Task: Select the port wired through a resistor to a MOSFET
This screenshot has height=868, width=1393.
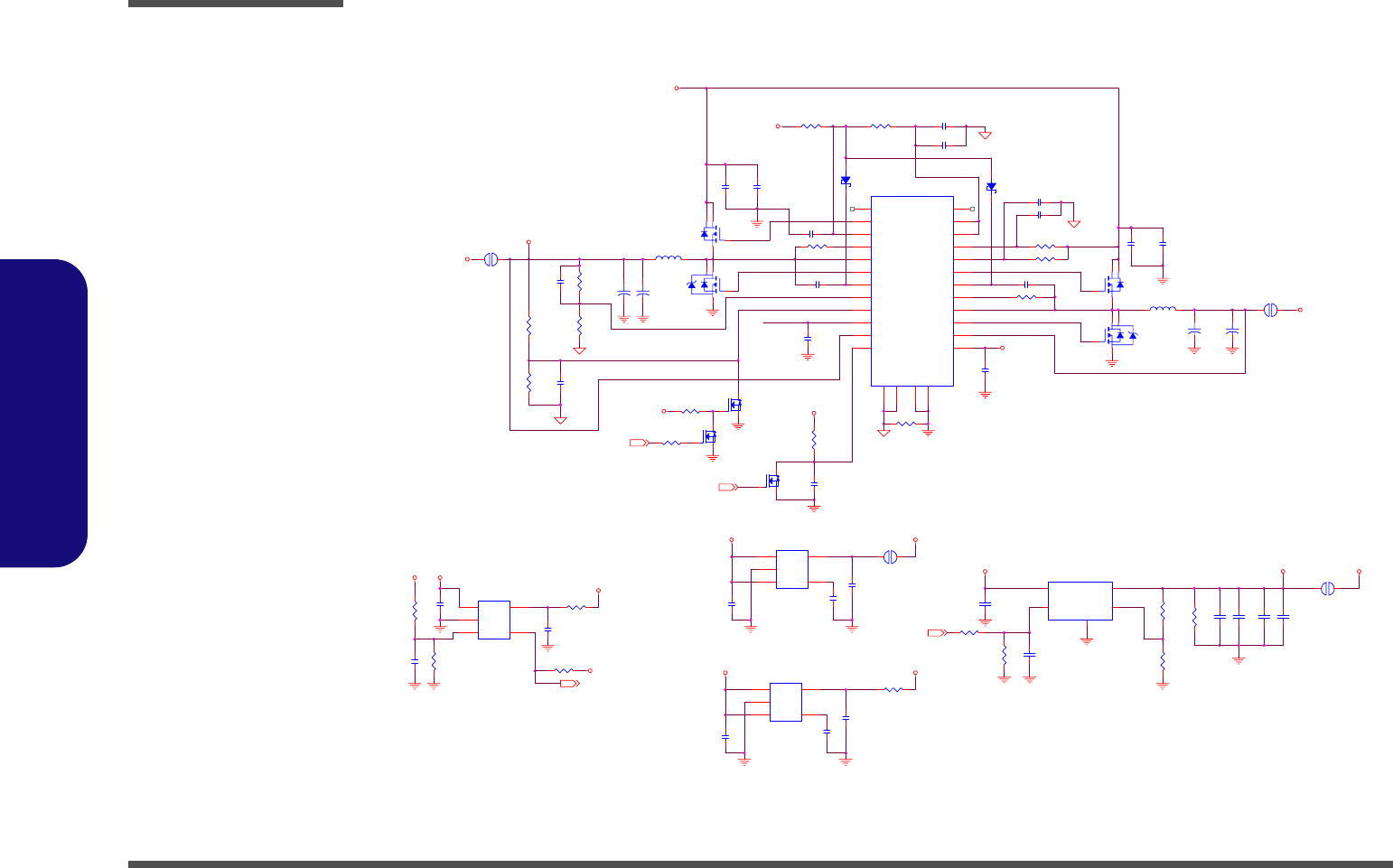Action: (639, 443)
